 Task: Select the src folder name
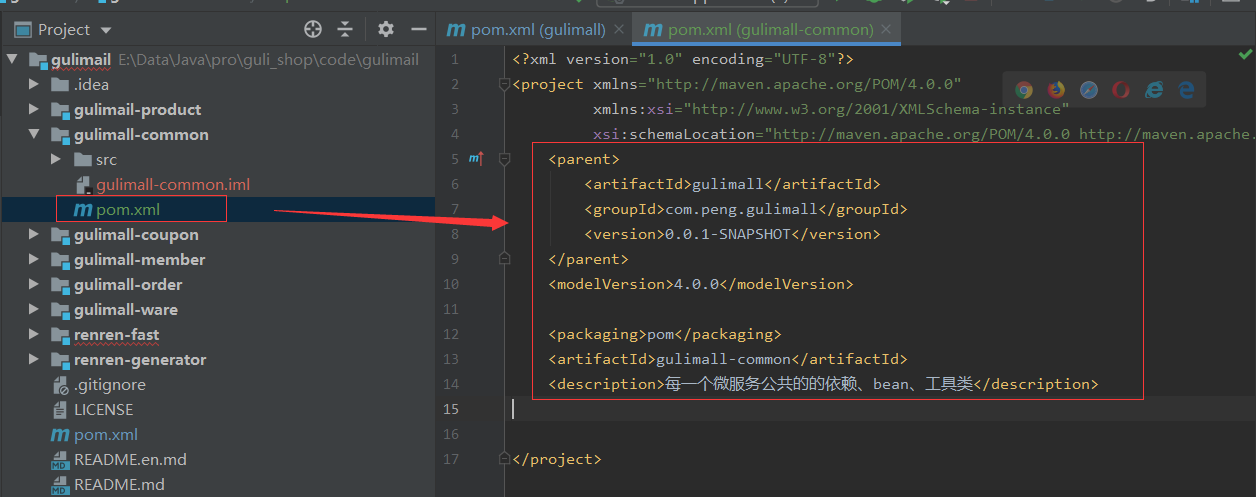pos(106,159)
